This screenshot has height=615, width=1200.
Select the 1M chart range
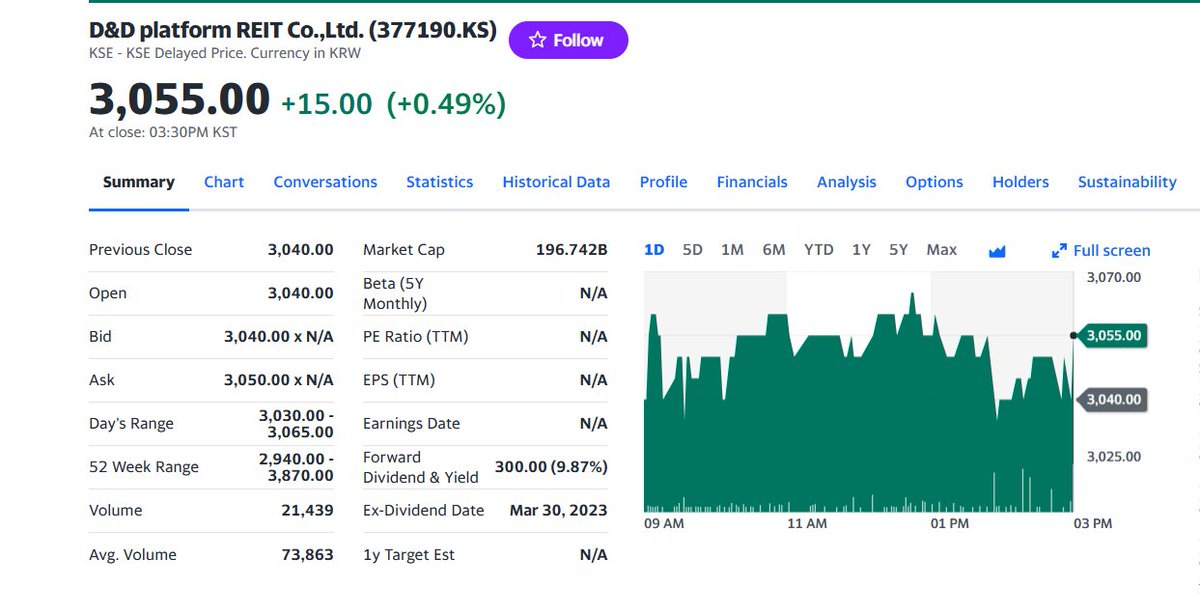[x=732, y=250]
